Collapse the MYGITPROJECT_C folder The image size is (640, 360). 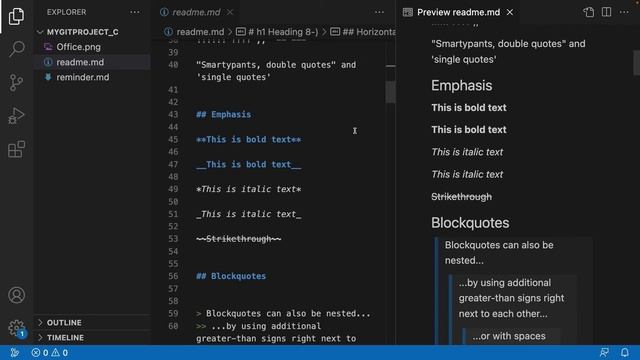click(40, 32)
